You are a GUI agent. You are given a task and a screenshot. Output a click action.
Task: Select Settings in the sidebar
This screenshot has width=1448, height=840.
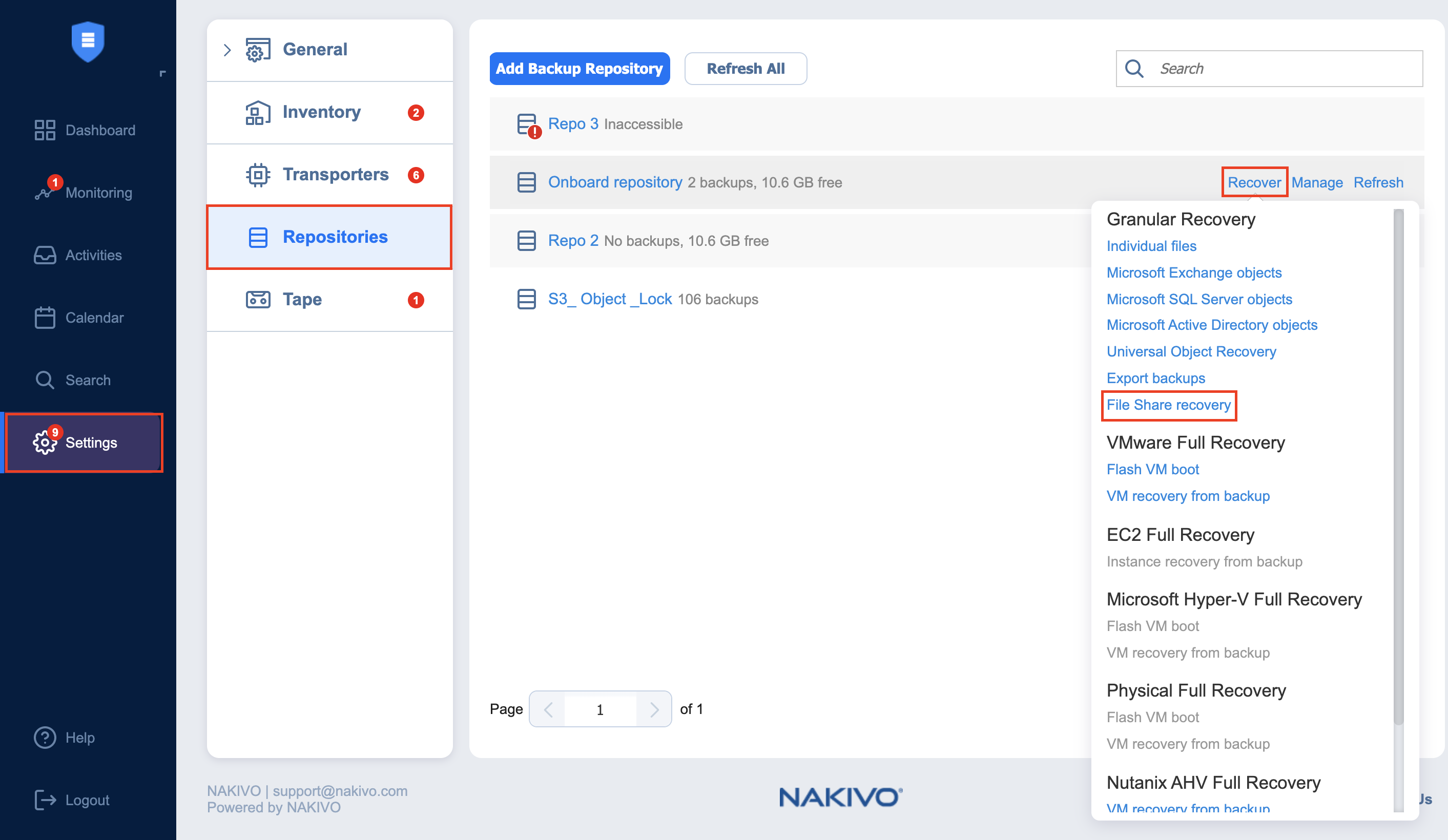tap(85, 443)
